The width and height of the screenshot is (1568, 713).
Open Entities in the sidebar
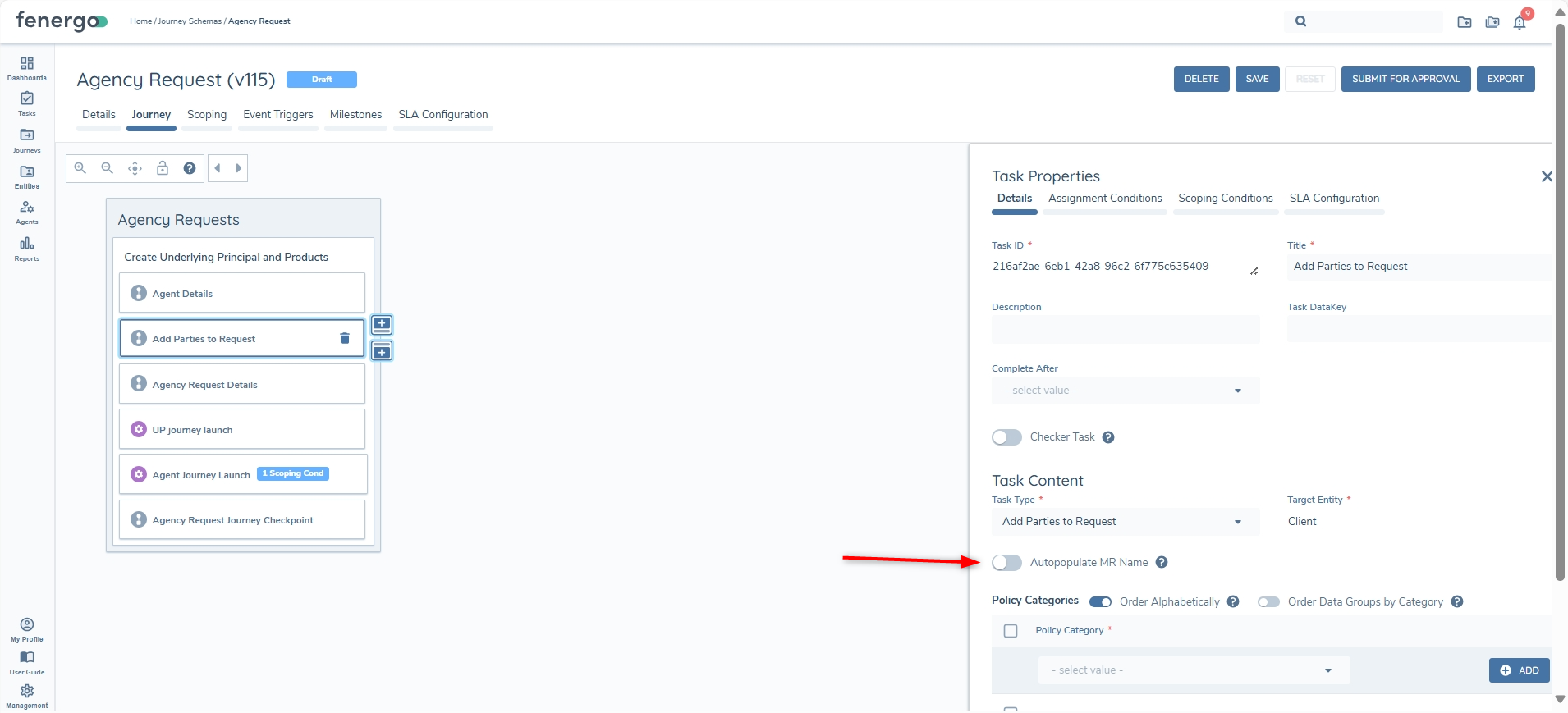coord(27,176)
